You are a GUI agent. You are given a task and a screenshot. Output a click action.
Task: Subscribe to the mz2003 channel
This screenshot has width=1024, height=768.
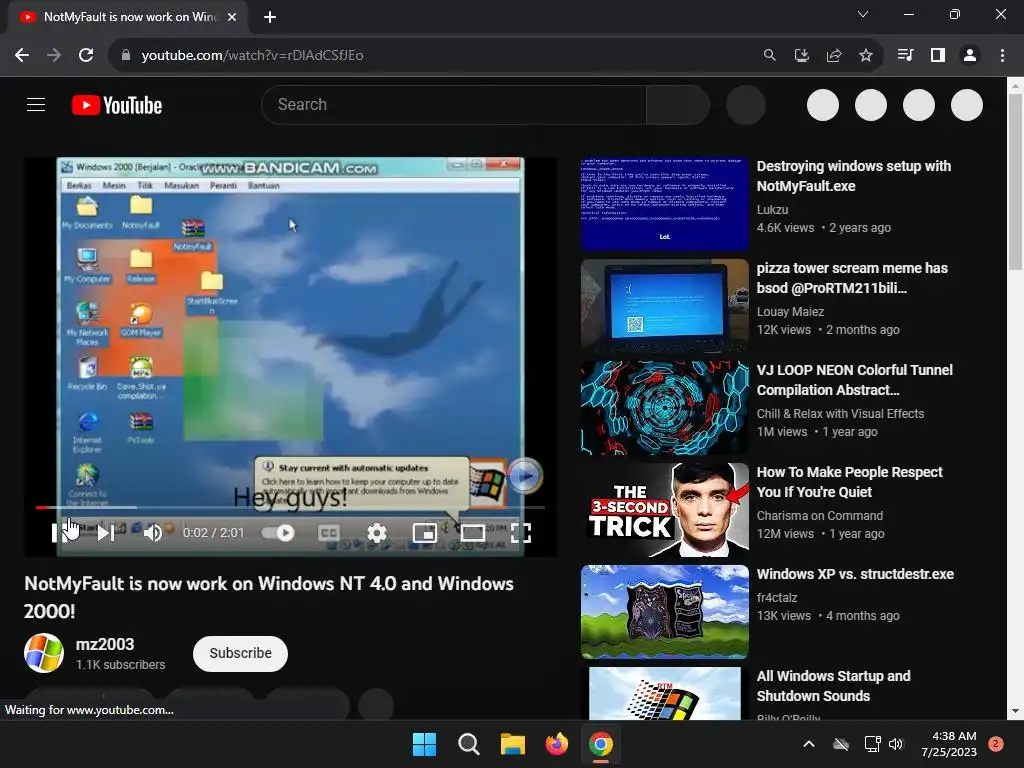pyautogui.click(x=240, y=653)
